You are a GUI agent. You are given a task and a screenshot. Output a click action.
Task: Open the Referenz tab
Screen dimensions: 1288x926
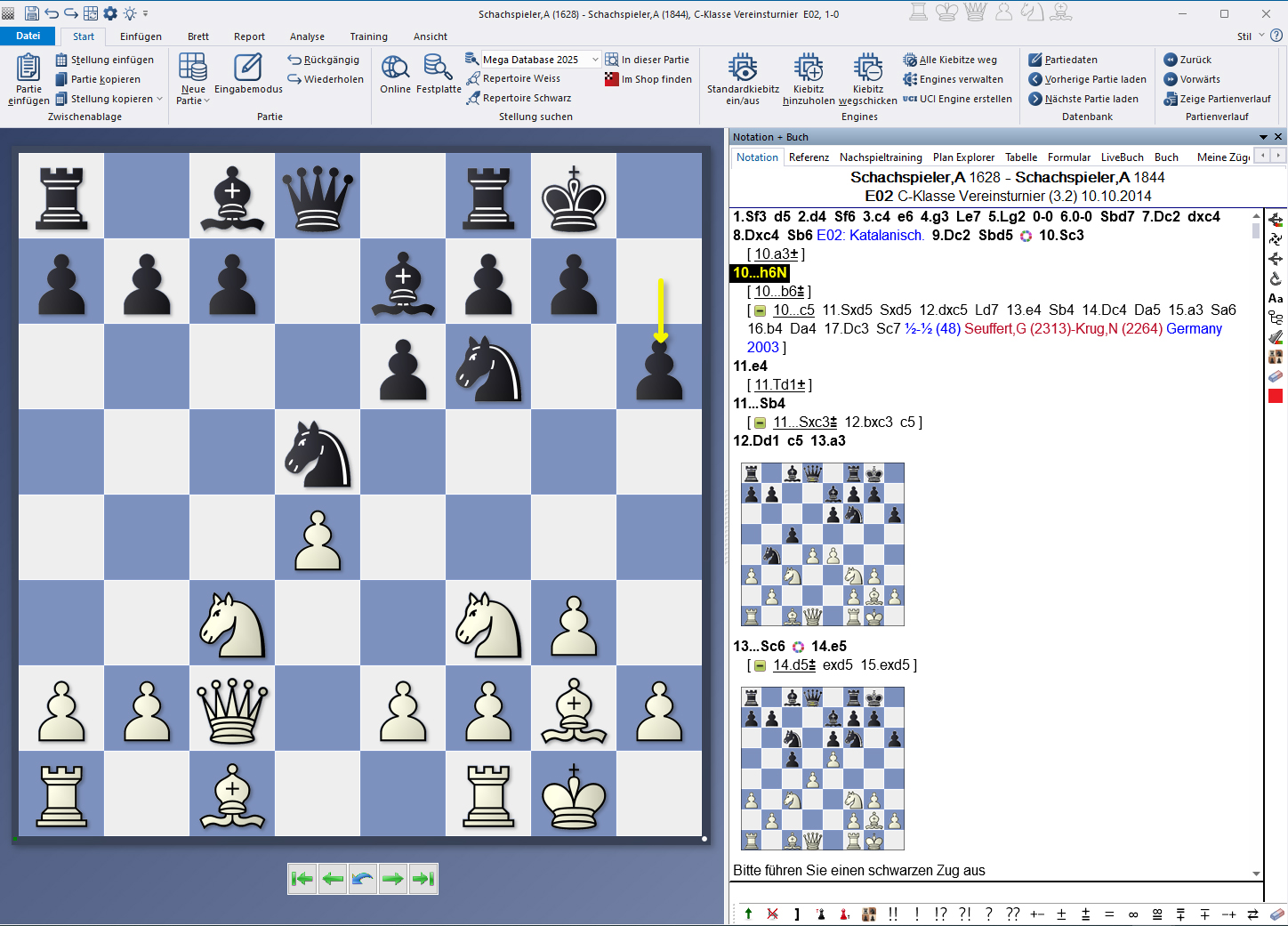click(809, 157)
